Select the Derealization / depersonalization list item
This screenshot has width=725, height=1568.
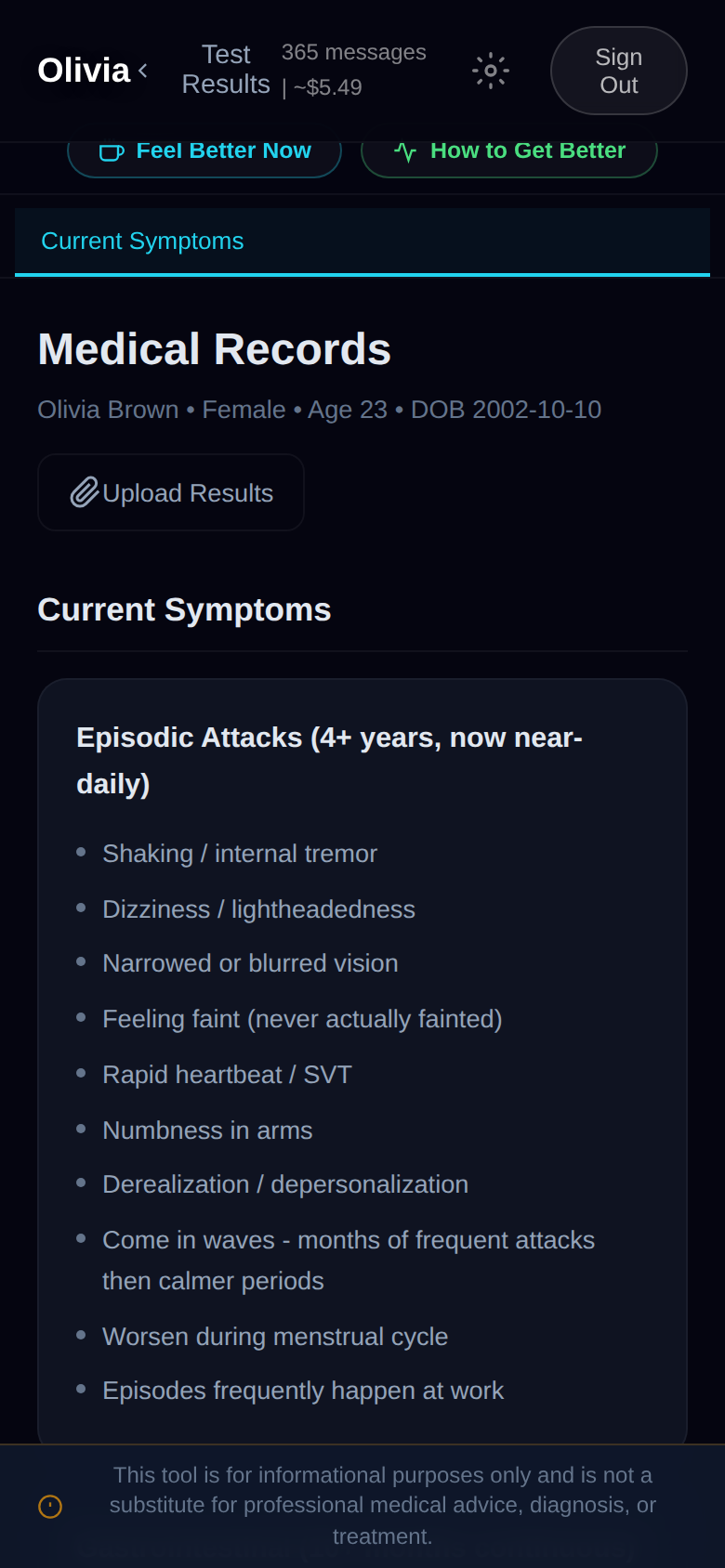285,1184
